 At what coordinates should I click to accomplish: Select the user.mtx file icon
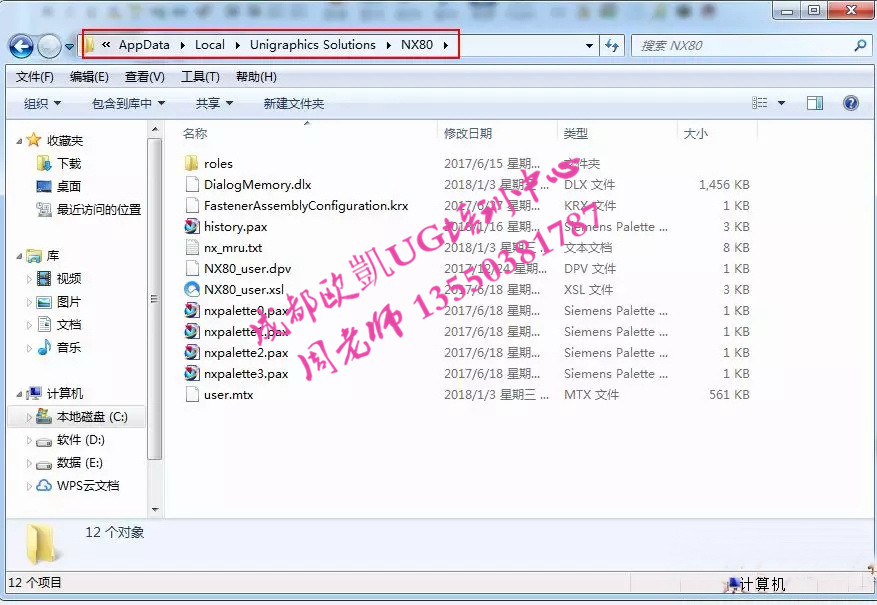[192, 394]
